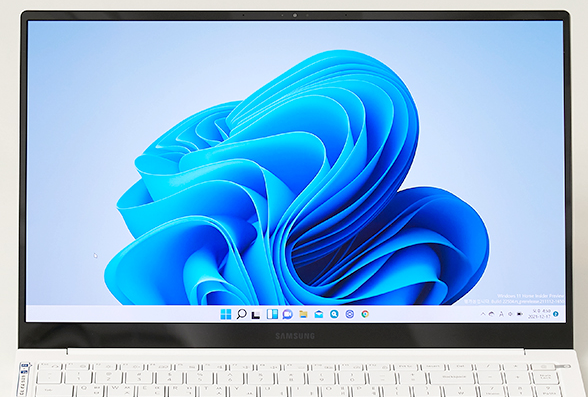588x397 pixels.
Task: Open the Widgets panel icon
Action: tap(272, 314)
